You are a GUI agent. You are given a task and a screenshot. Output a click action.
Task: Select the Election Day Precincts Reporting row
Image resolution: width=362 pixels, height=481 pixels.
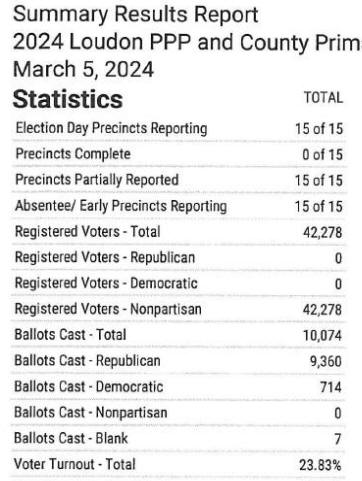(x=179, y=129)
